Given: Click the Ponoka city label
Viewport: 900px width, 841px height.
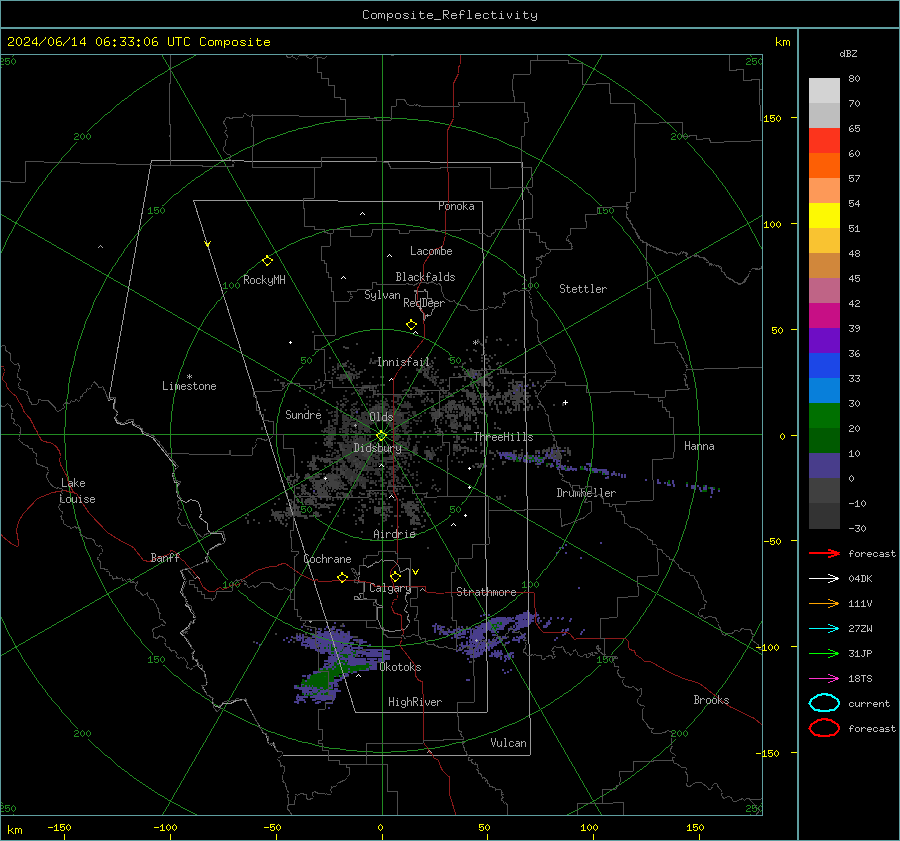Looking at the screenshot, I should (456, 206).
